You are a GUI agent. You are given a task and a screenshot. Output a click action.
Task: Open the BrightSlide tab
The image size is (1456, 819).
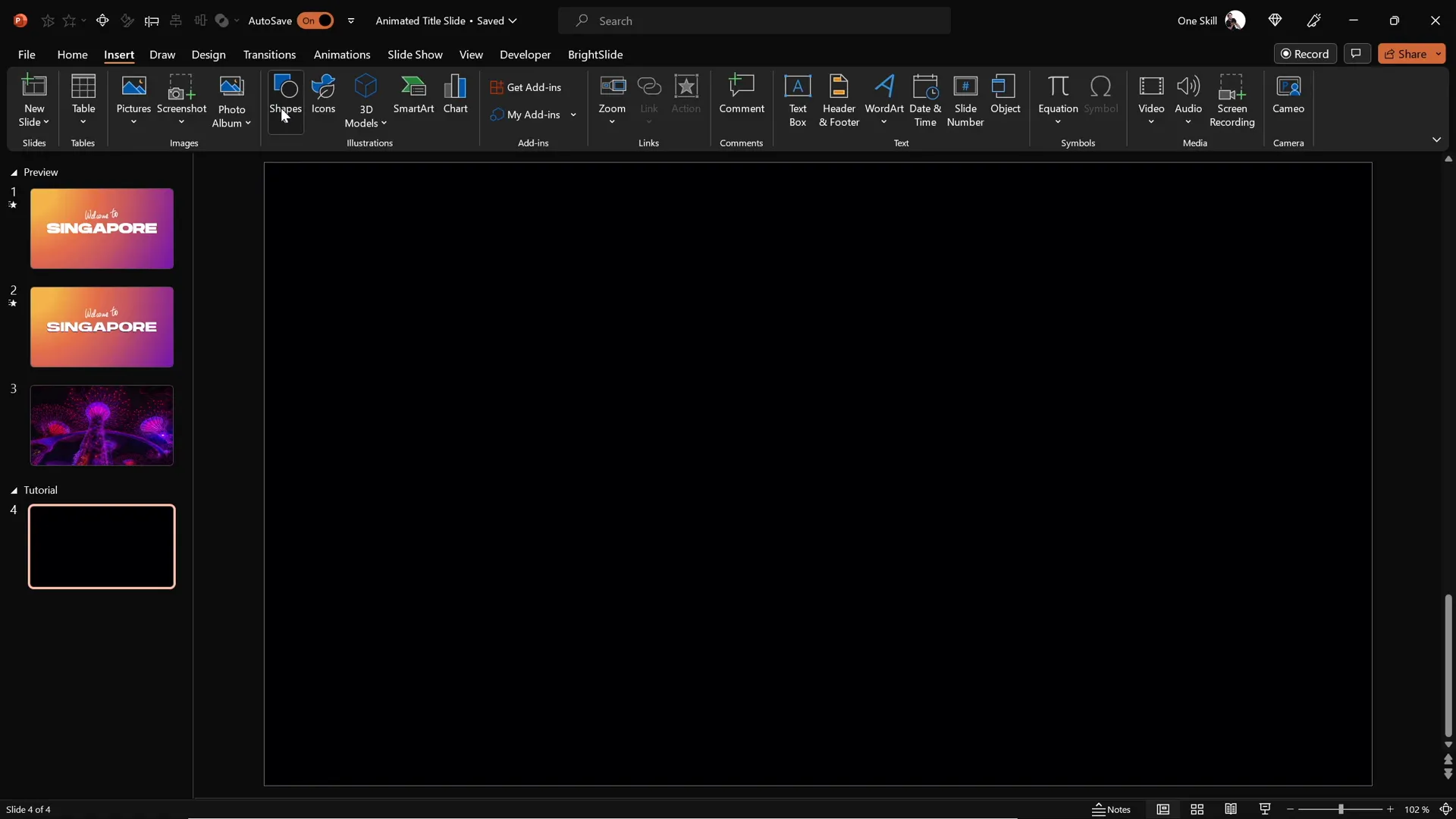[x=596, y=55]
